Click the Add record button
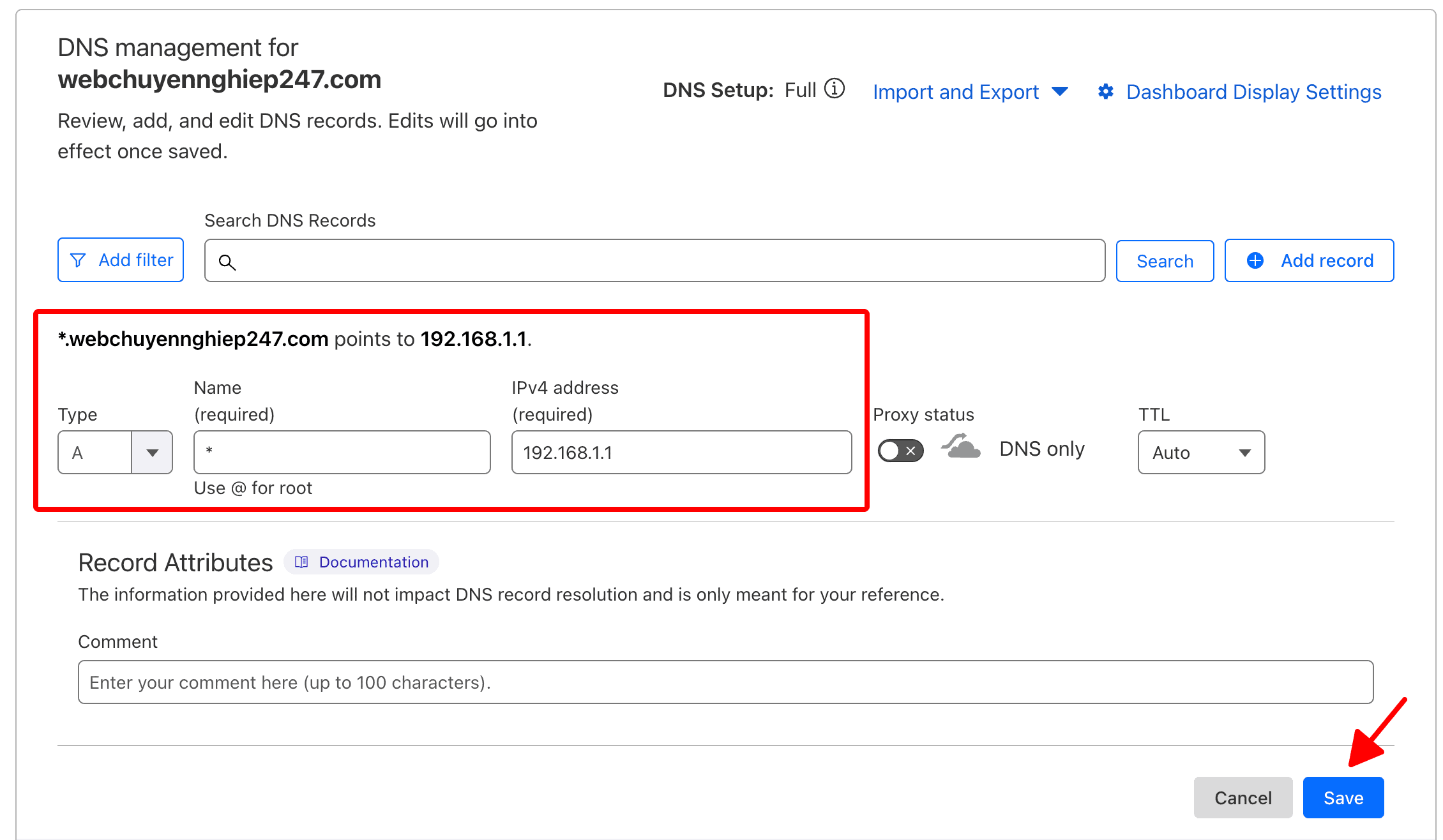This screenshot has width=1443, height=840. [x=1309, y=260]
